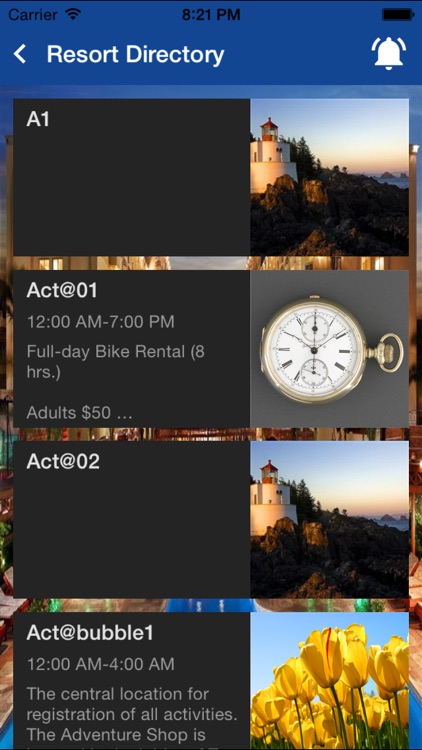The width and height of the screenshot is (422, 750).
Task: Tap the pocket watch image
Action: tap(329, 349)
